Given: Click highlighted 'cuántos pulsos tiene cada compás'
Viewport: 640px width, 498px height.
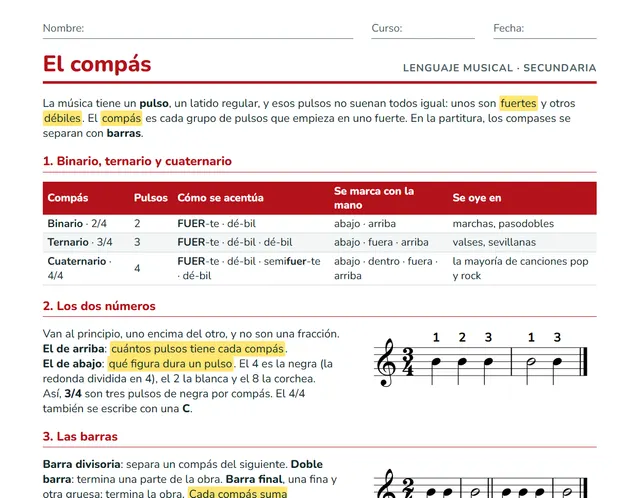Looking at the screenshot, I should 198,349.
